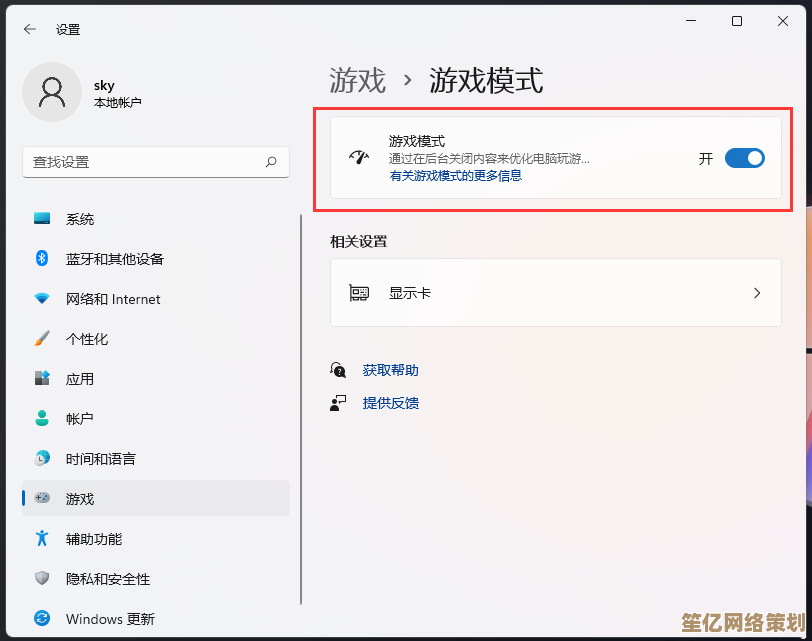Click the System monitor icon in sidebar

(42, 219)
